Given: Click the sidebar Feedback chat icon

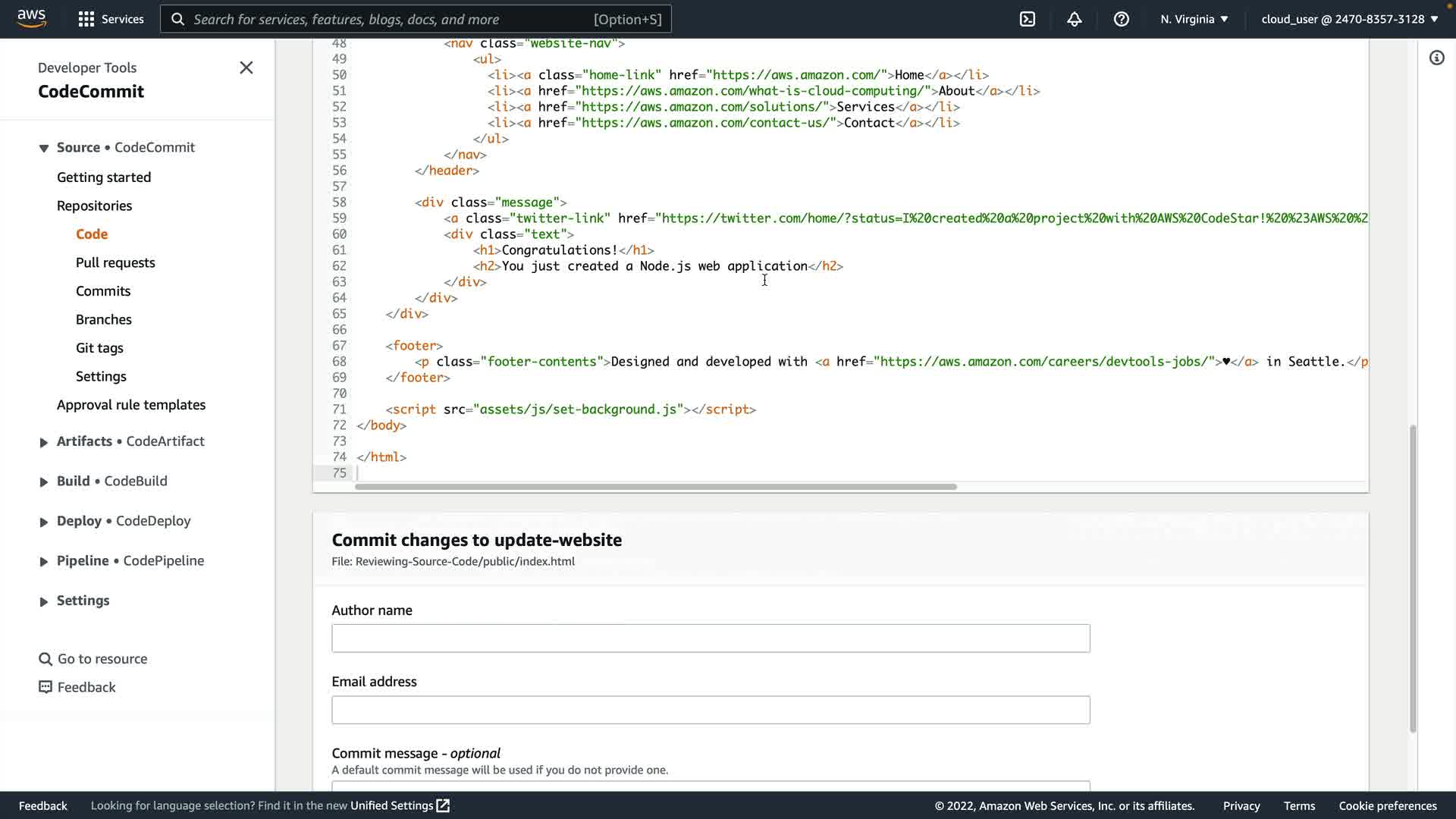Looking at the screenshot, I should pos(45,687).
